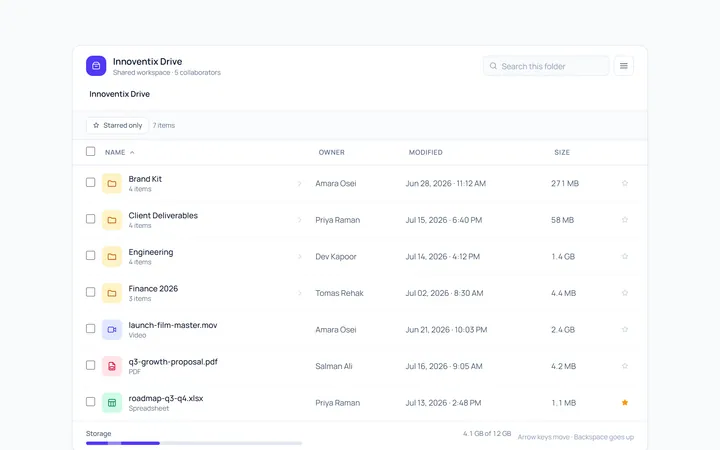Click the Finance 2026 folder icon

(112, 293)
